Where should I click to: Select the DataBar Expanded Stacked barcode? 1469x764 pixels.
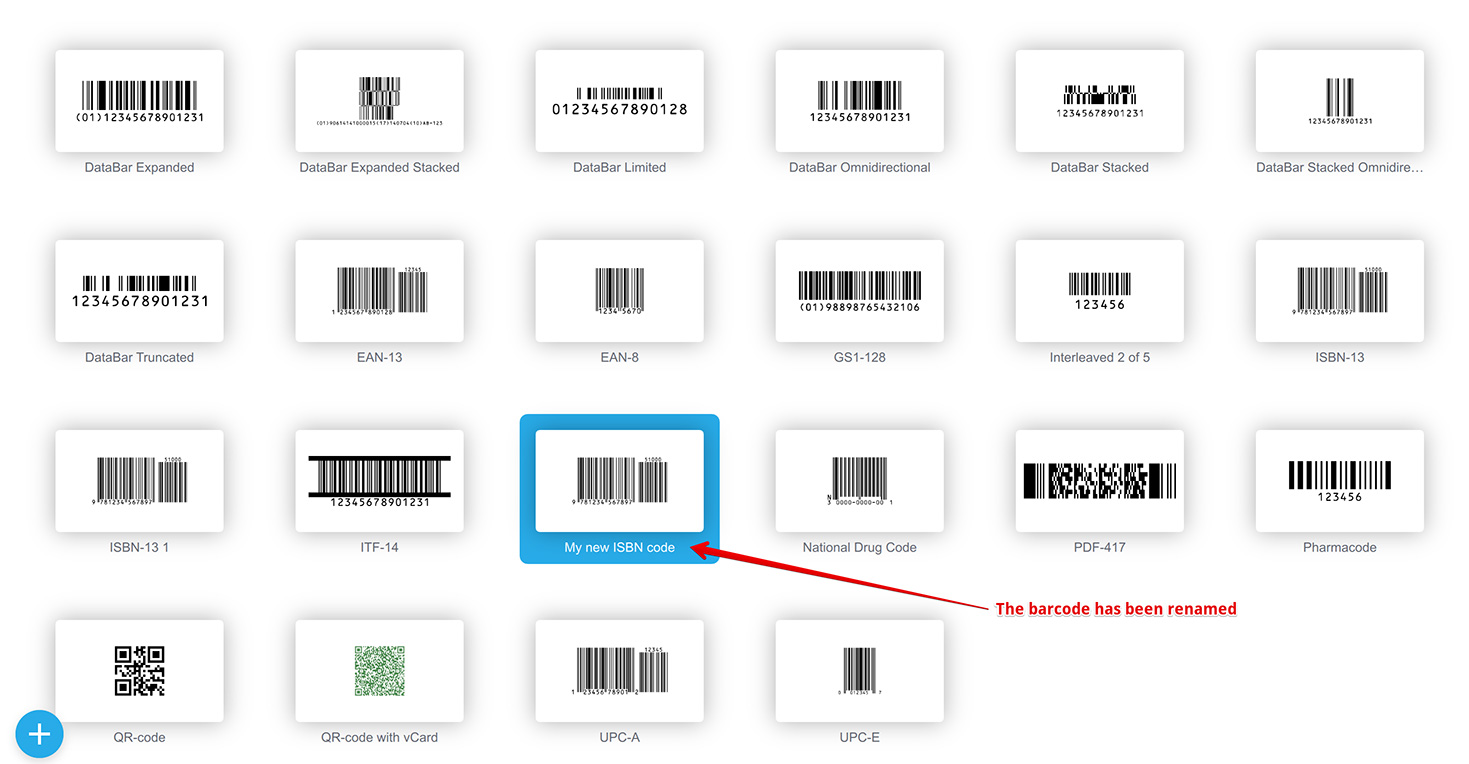coord(379,100)
